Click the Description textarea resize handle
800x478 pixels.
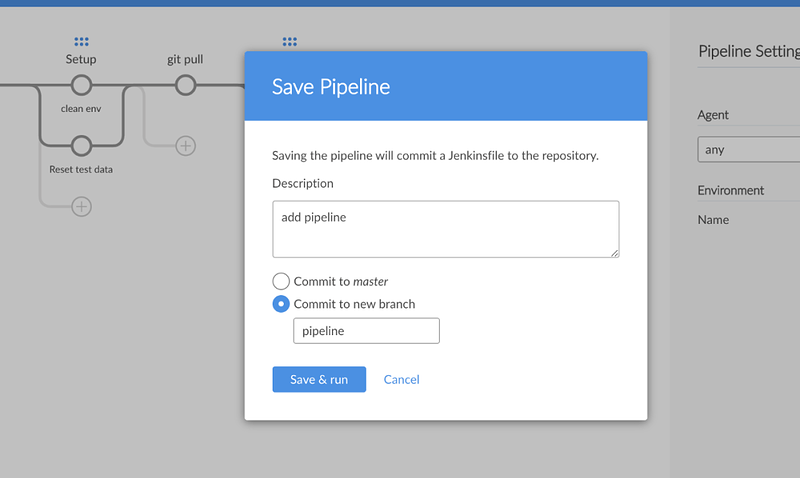(615, 253)
